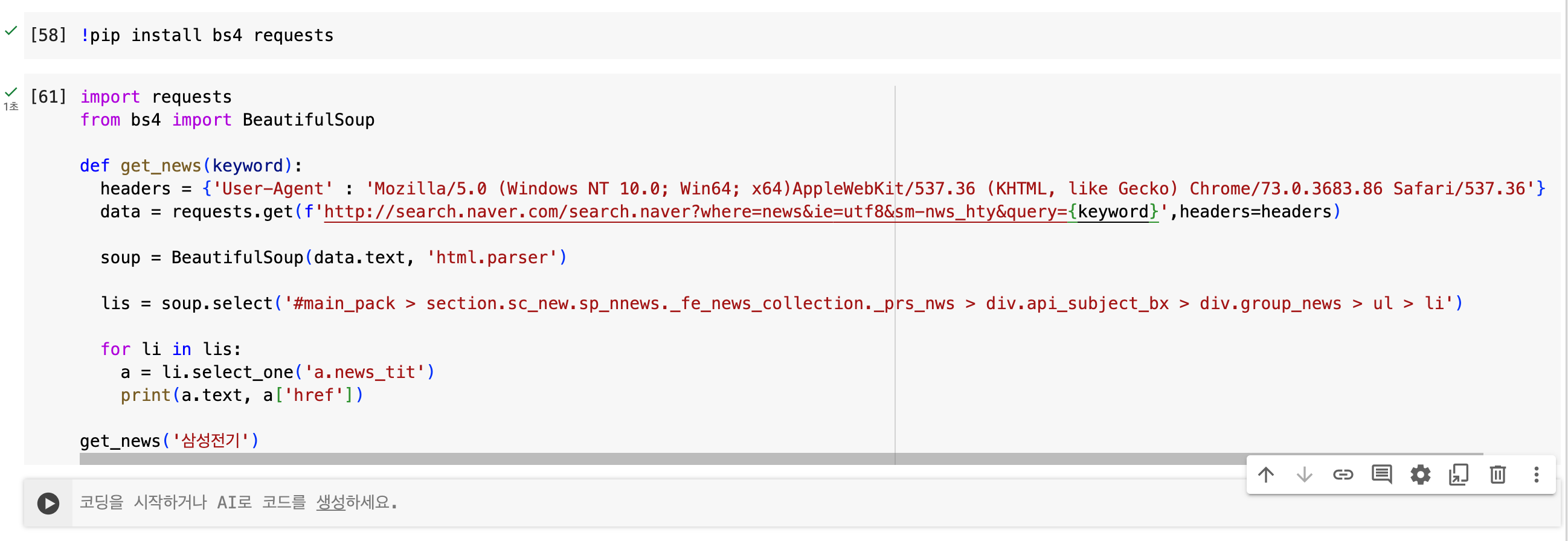Click the [61] cell execution indicator
Screen dimensions: 1568x541
[x=48, y=97]
